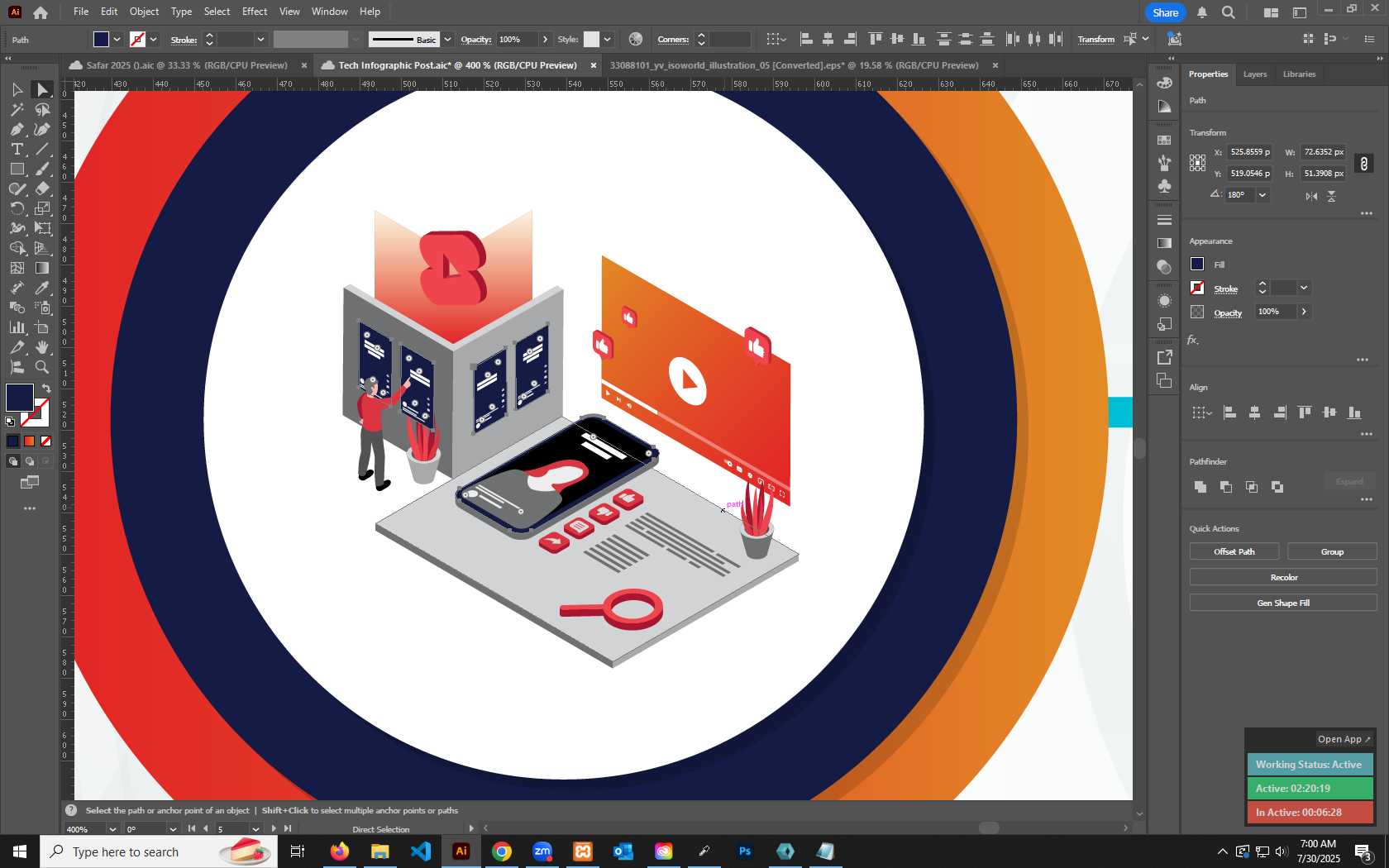This screenshot has height=868, width=1389.
Task: Click Unite in Pathfinder section
Action: [1200, 487]
